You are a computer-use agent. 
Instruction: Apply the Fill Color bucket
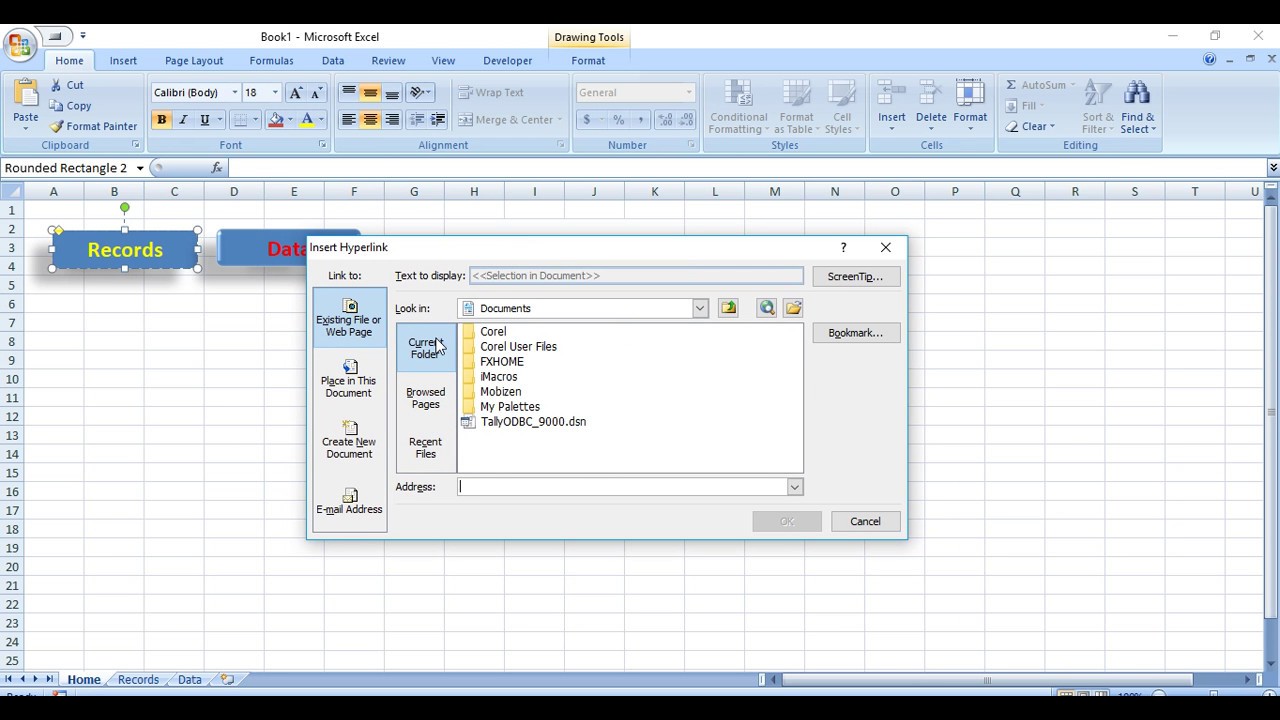(276, 120)
